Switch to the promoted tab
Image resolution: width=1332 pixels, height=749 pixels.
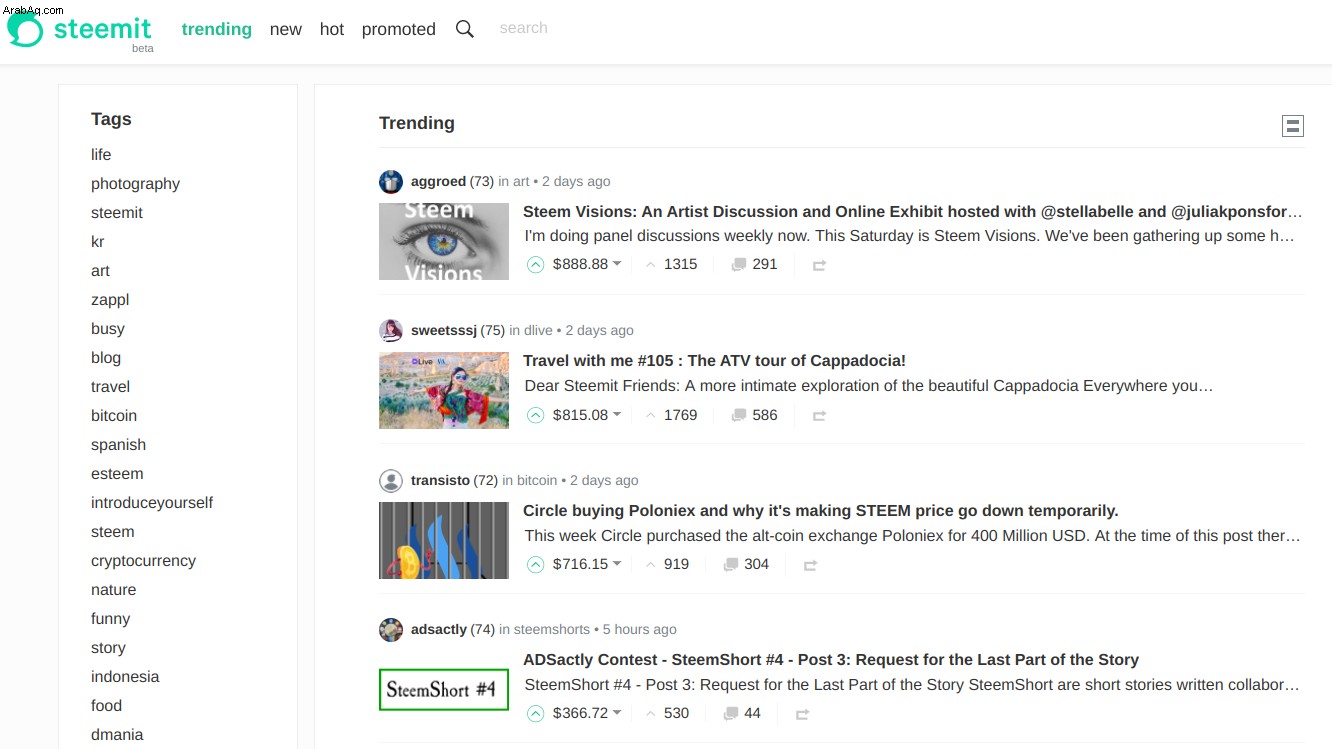point(399,29)
